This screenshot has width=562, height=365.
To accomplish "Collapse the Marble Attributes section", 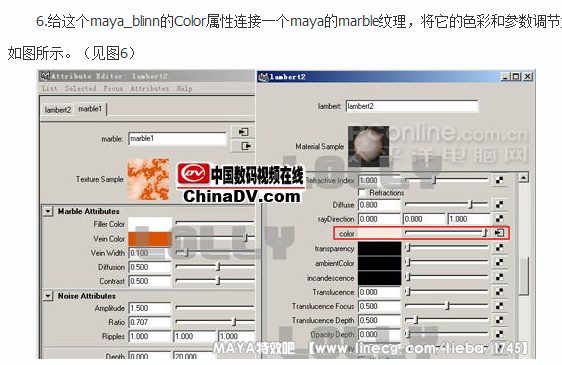I will click(48, 211).
